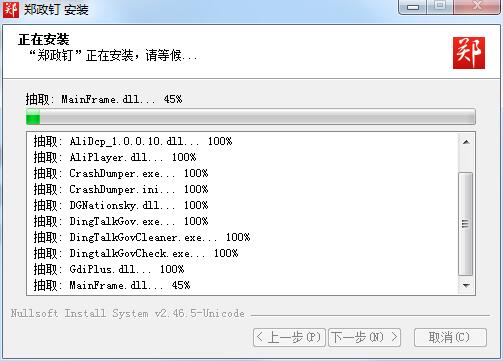
Task: Select the MainFrame.dll 45% line in log list
Action: pos(112,285)
